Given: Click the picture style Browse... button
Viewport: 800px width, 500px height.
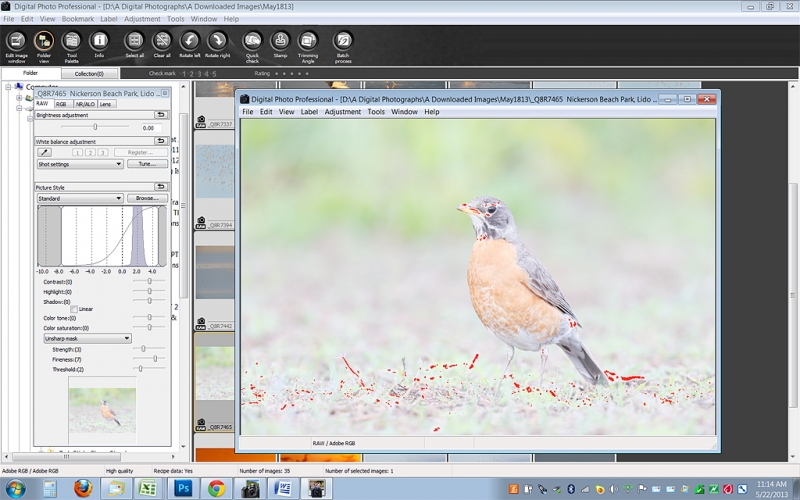Looking at the screenshot, I should tap(147, 198).
